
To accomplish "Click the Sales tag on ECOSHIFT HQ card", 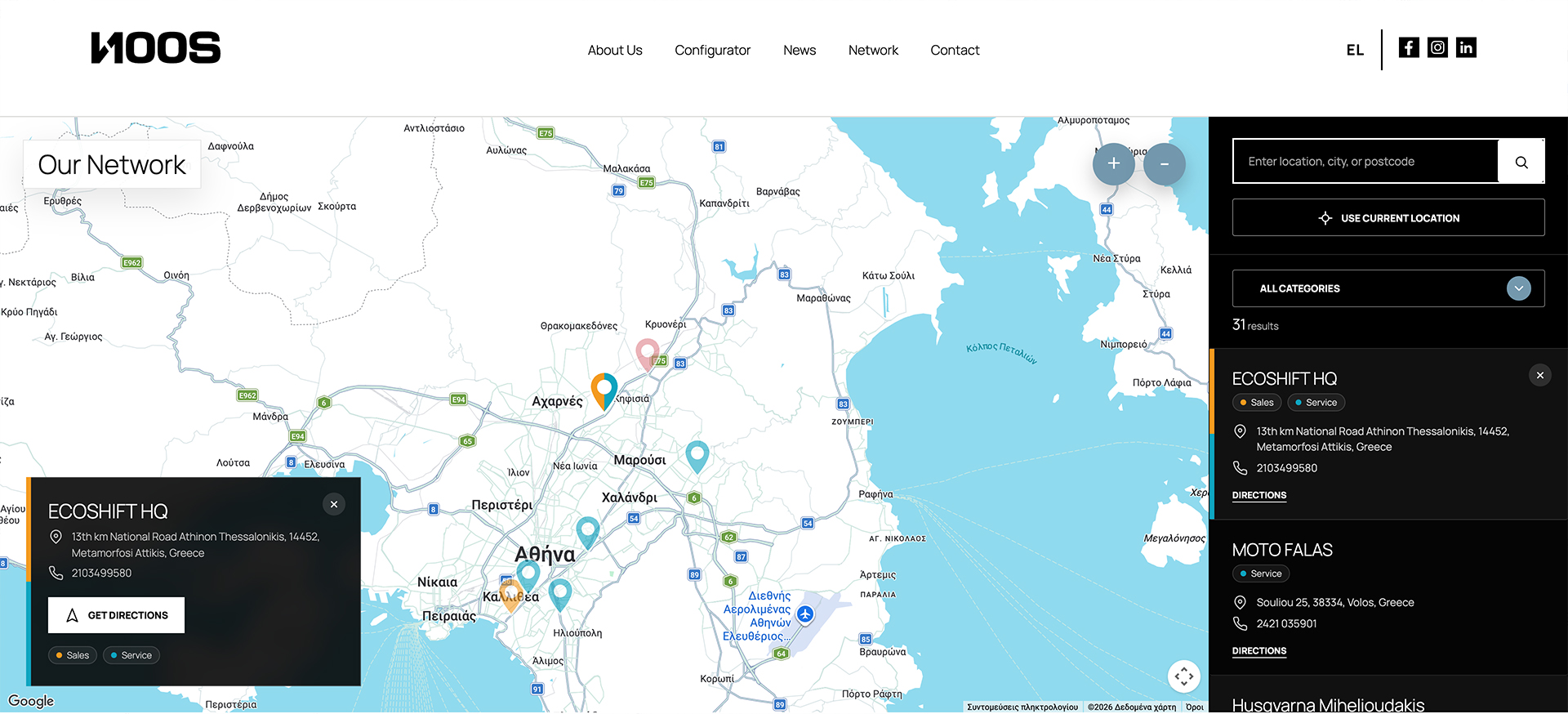I will 1257,402.
